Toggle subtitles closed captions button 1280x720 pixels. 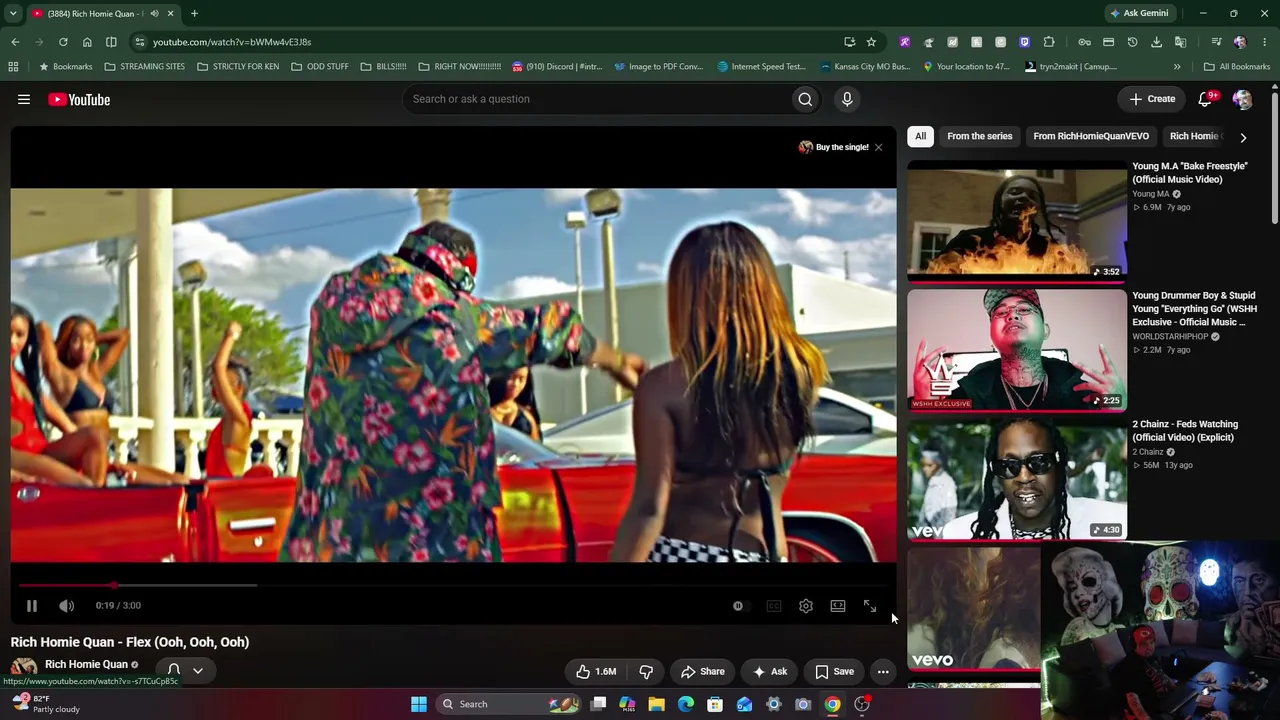coord(774,606)
